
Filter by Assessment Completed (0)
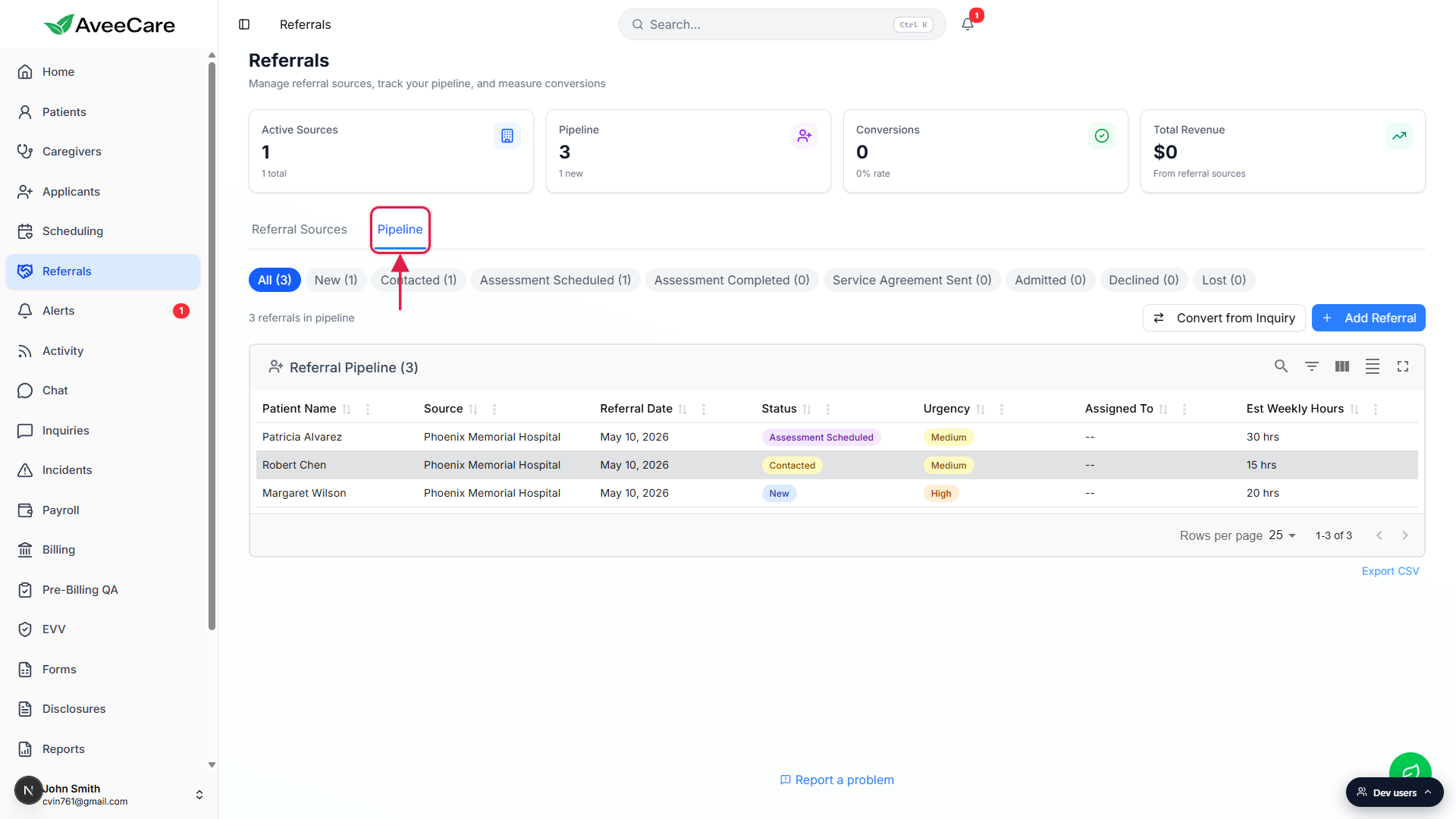(732, 280)
